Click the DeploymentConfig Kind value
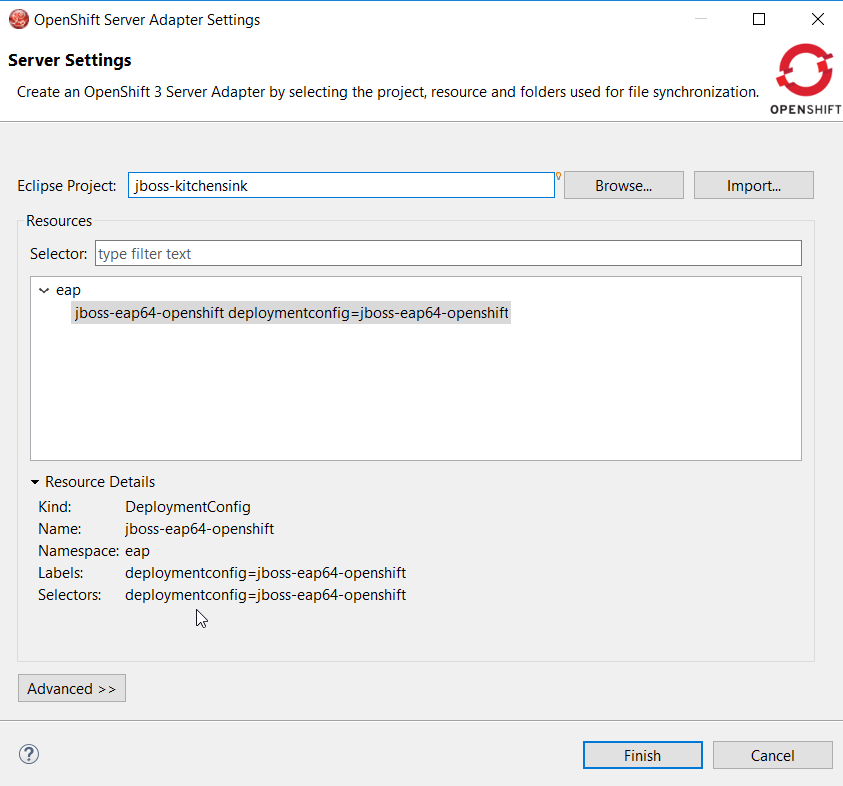Viewport: 843px width, 786px height. click(188, 507)
